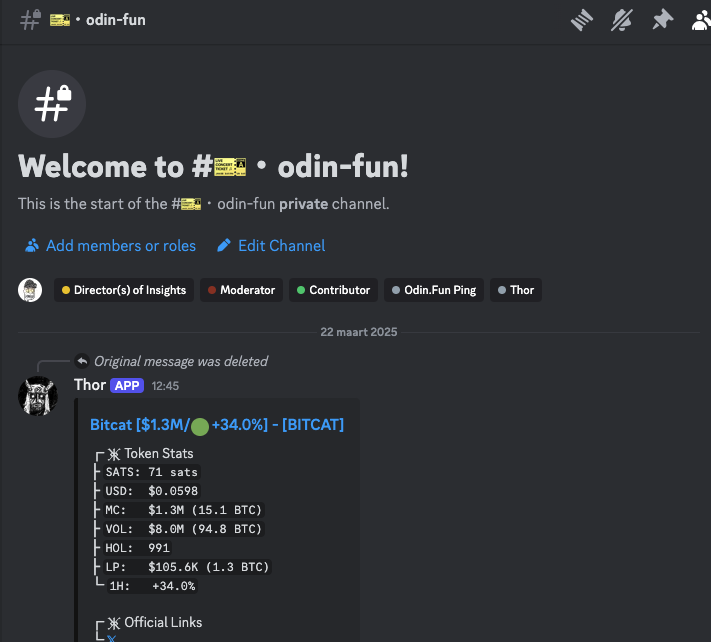Click the odin-fun channel name in header
Screen dimensions: 711x642
tap(116, 20)
